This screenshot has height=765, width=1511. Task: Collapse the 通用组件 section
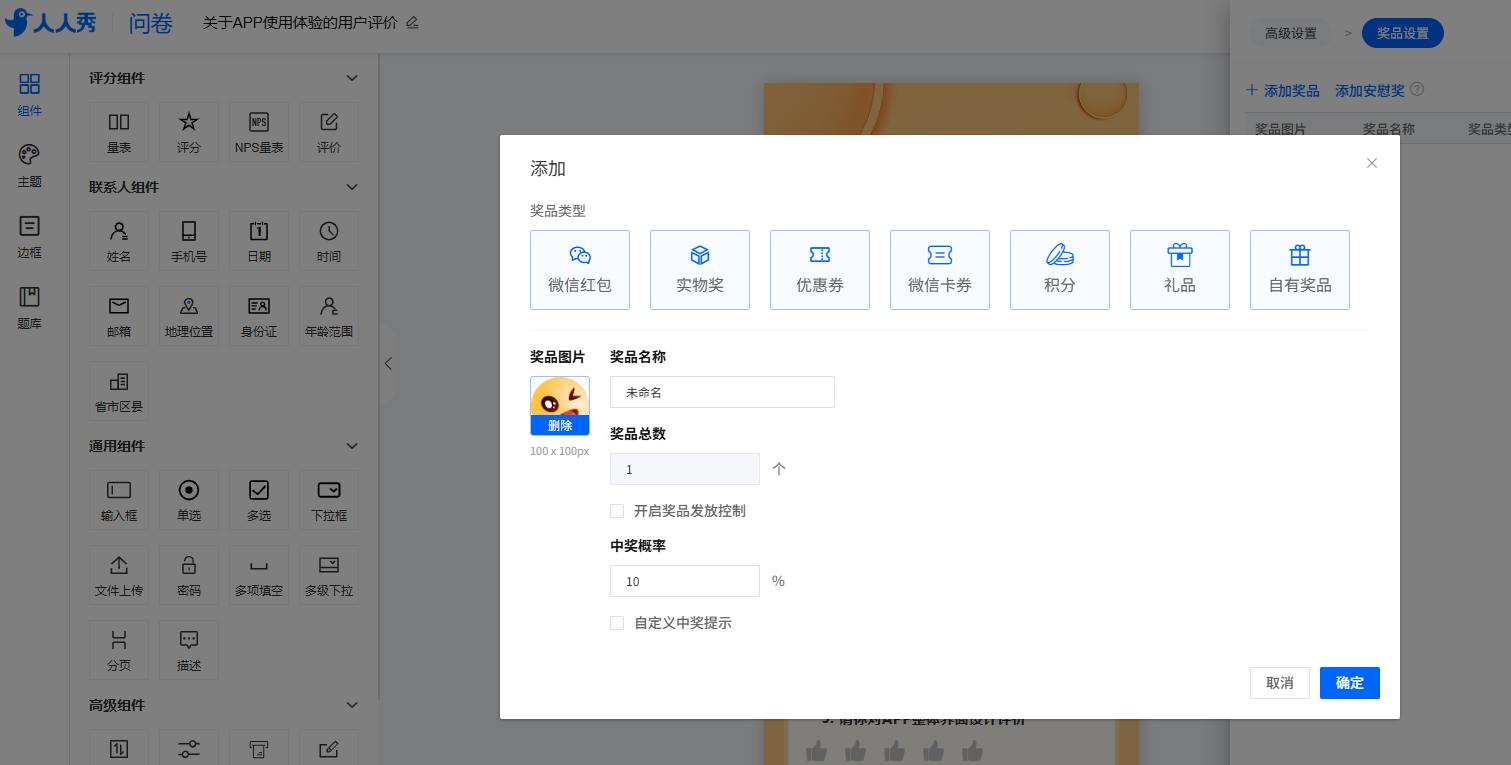[351, 446]
